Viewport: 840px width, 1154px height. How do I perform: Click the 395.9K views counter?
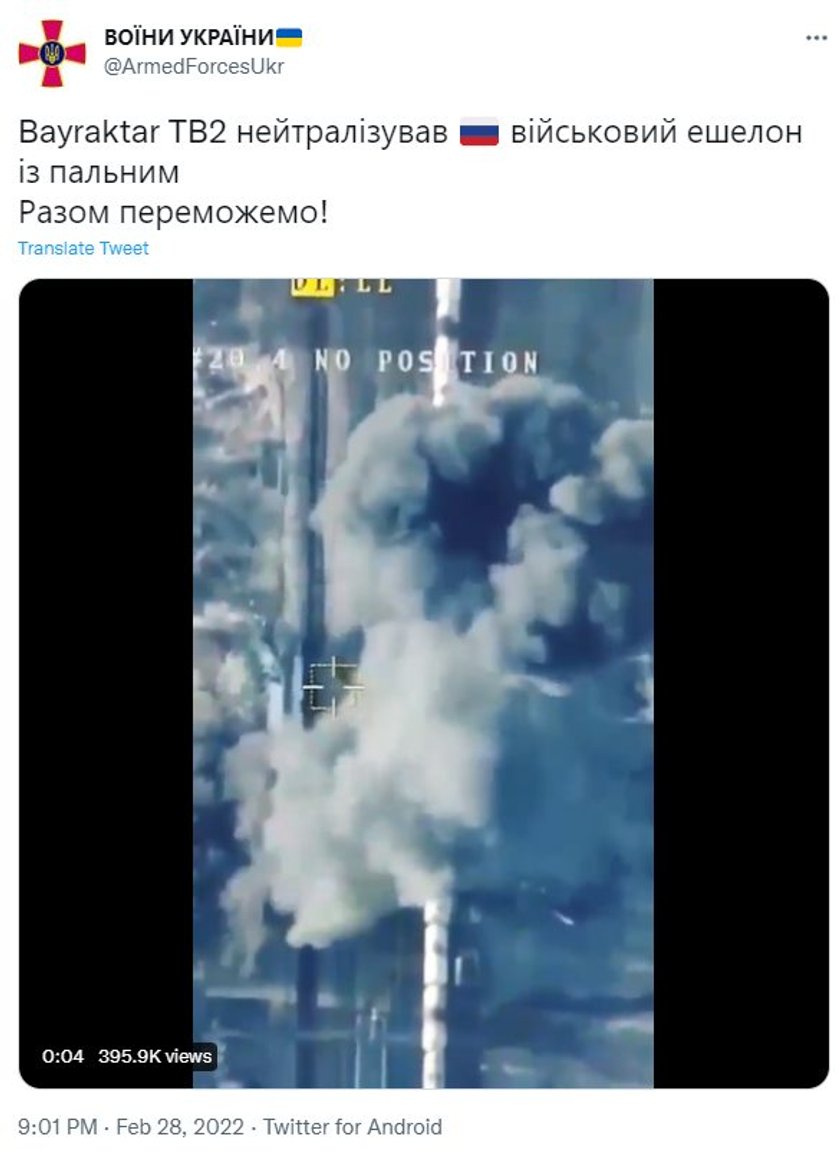pos(155,1056)
